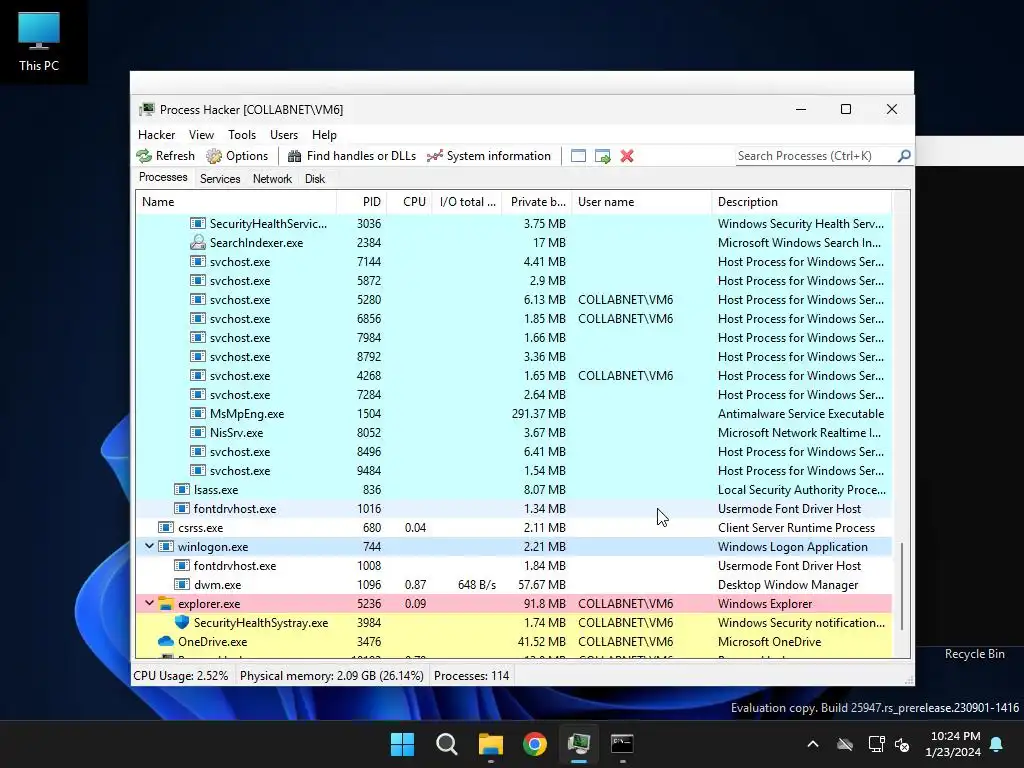Click the csrss.exe process icon

(x=166, y=527)
